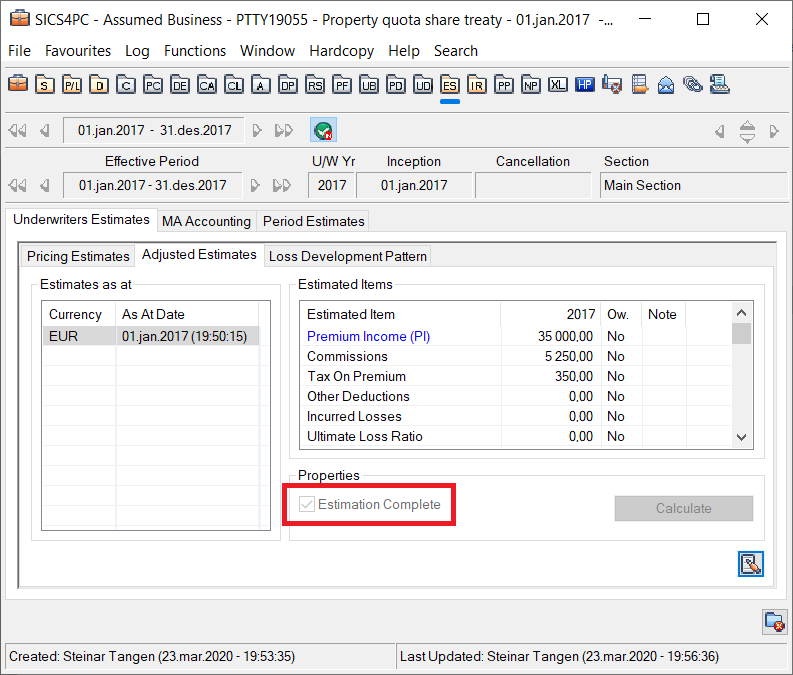This screenshot has width=793, height=675.
Task: Go to next effective period arrow
Action: click(257, 185)
